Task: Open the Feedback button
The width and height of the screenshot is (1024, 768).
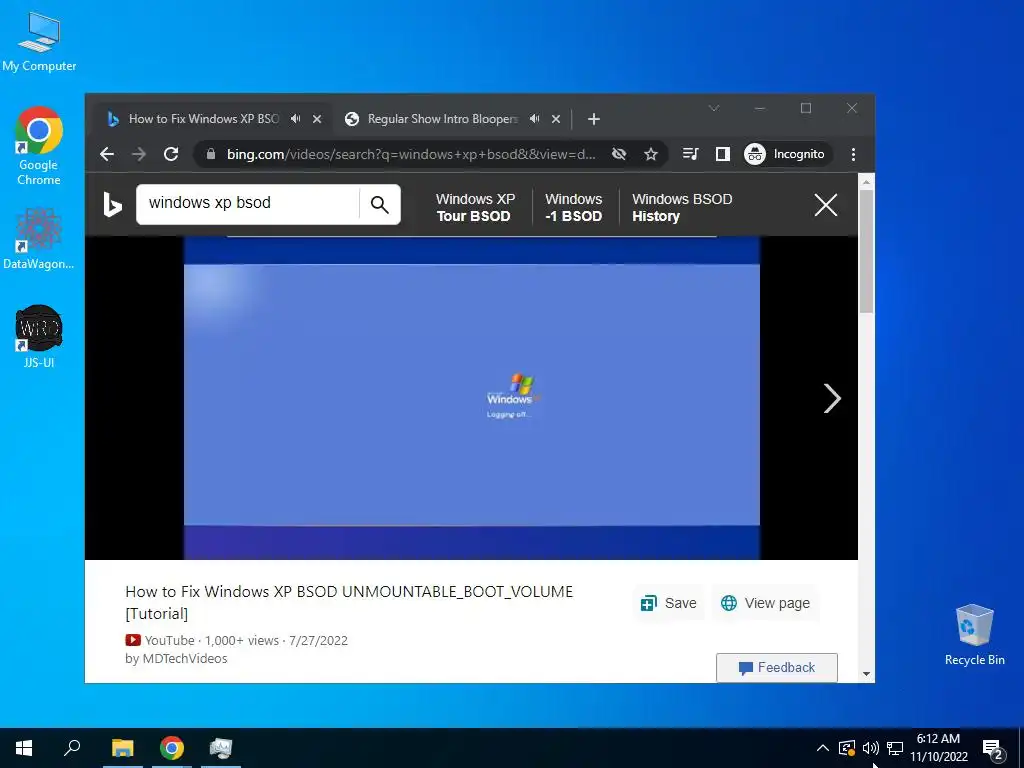Action: click(776, 667)
